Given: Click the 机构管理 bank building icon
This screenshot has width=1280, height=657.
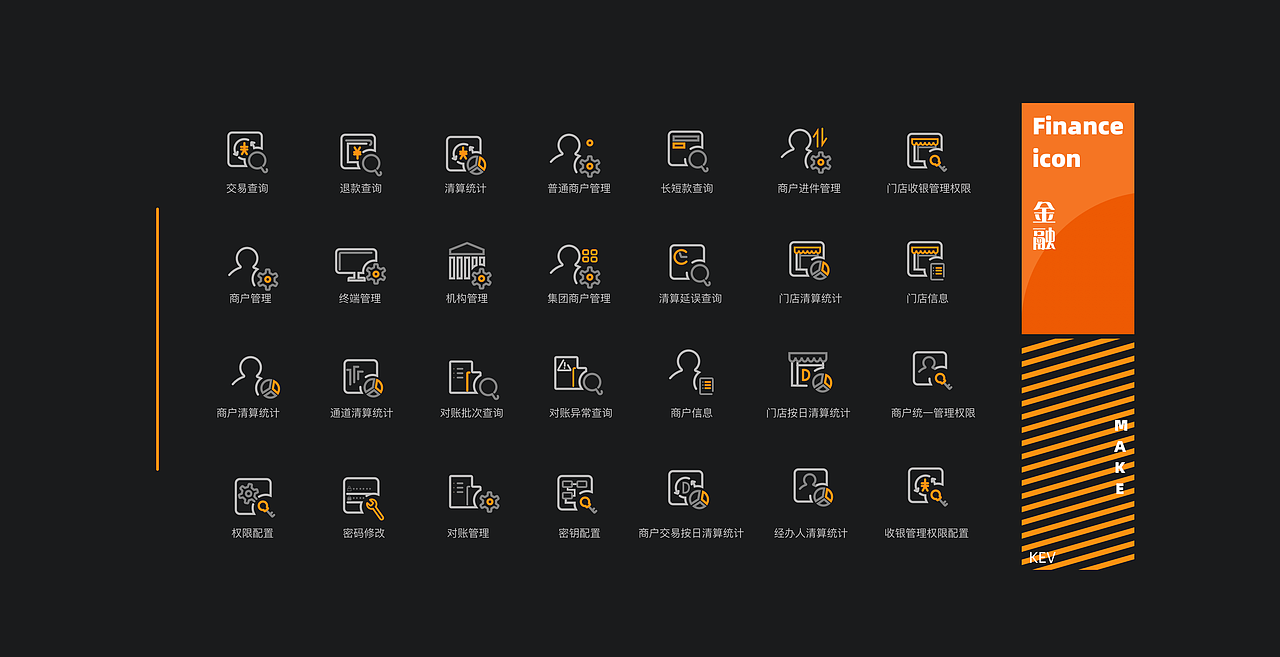Looking at the screenshot, I should [x=469, y=265].
